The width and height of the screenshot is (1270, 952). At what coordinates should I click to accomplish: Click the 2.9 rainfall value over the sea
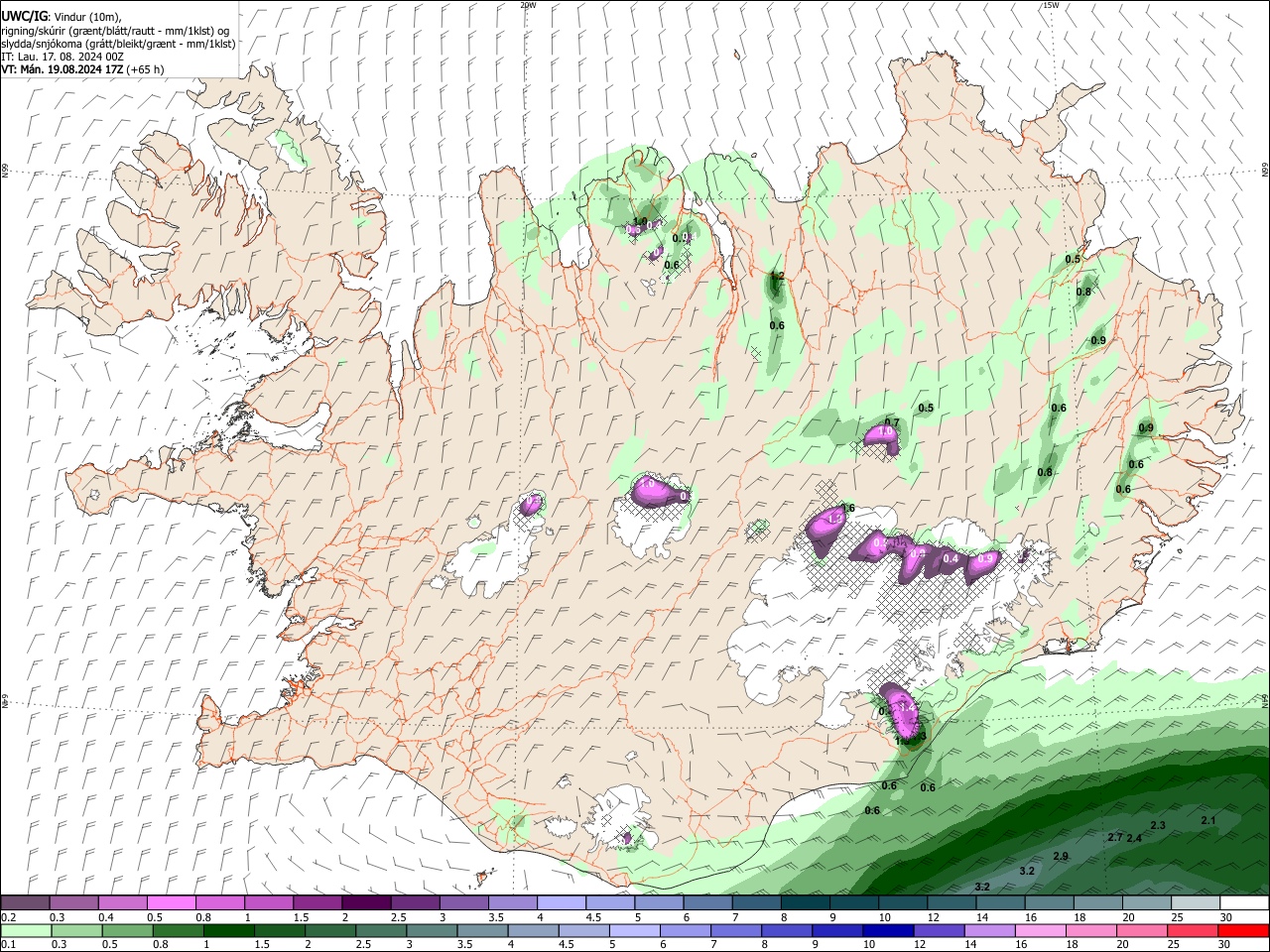[x=1061, y=856]
